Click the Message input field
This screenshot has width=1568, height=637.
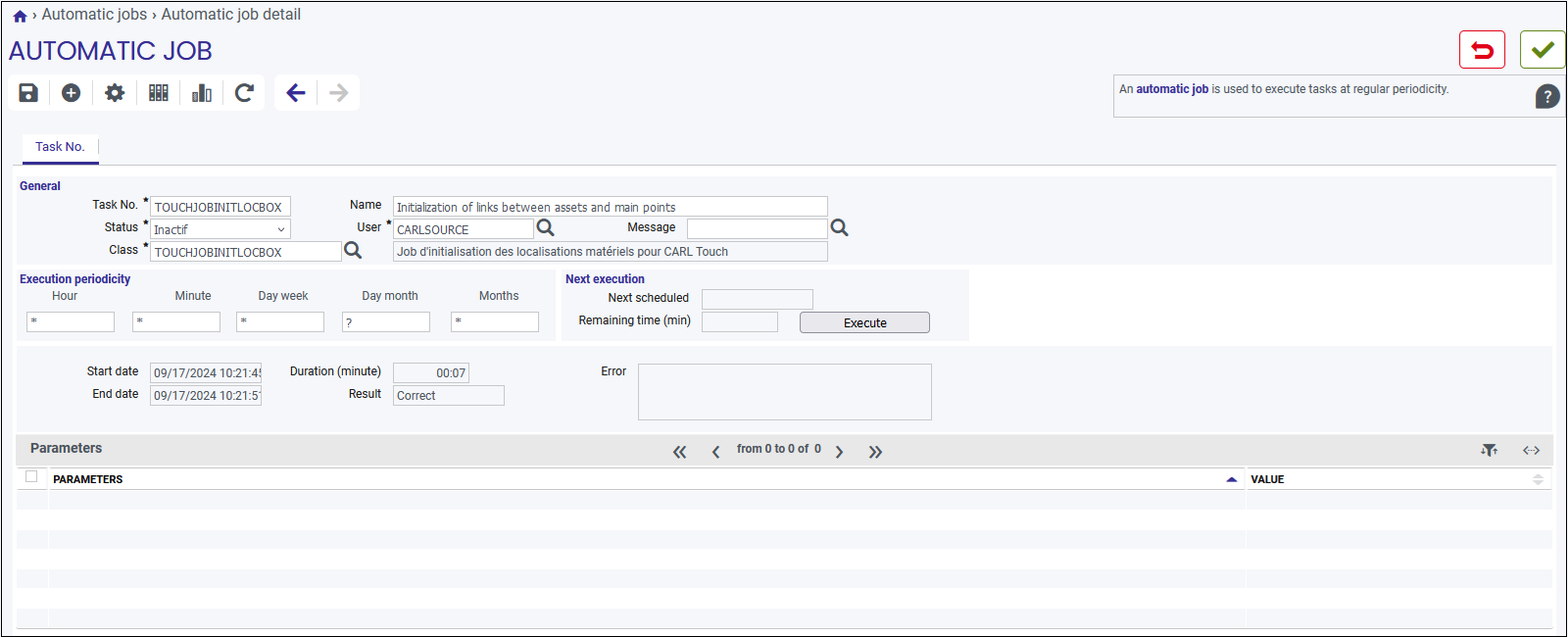coord(758,229)
